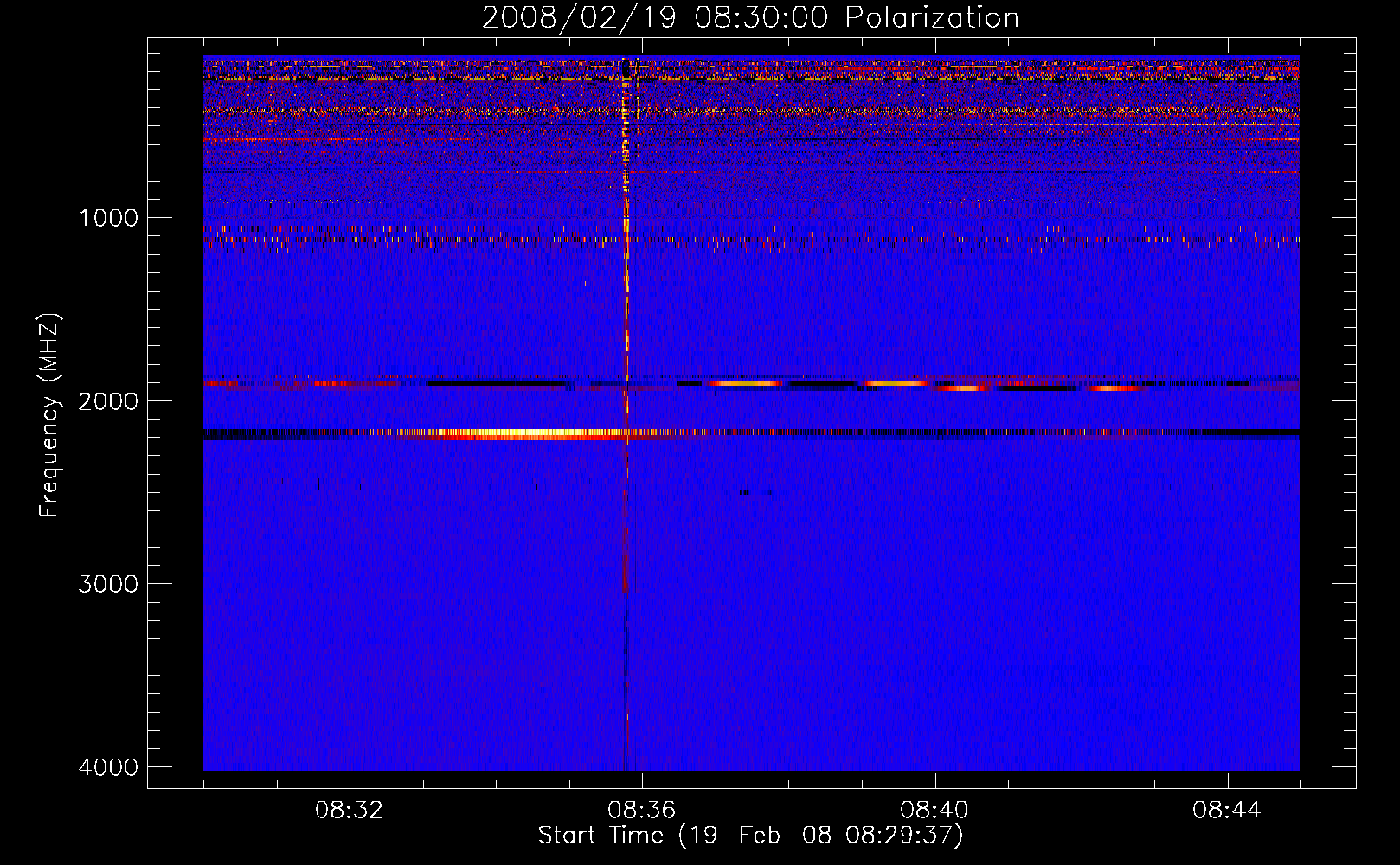The image size is (1400, 865).
Task: Select the 08:44 time tick label
Action: tap(1226, 811)
